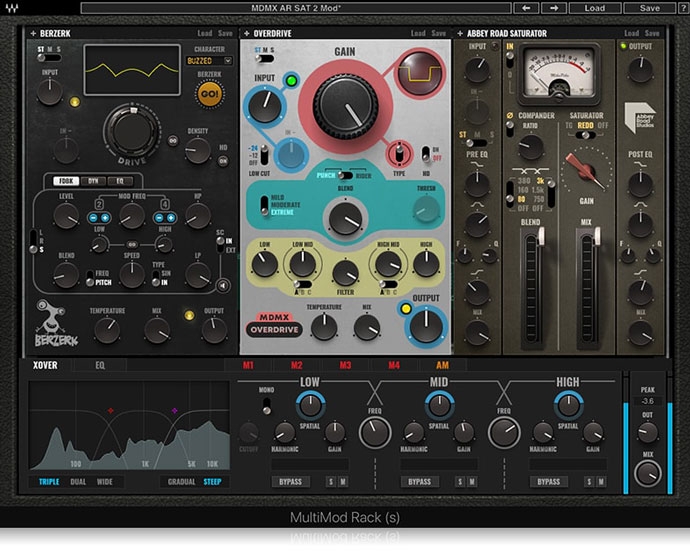The height and width of the screenshot is (559, 690).
Task: Expand the Abbey Road Saturator plus menu
Action: [459, 33]
